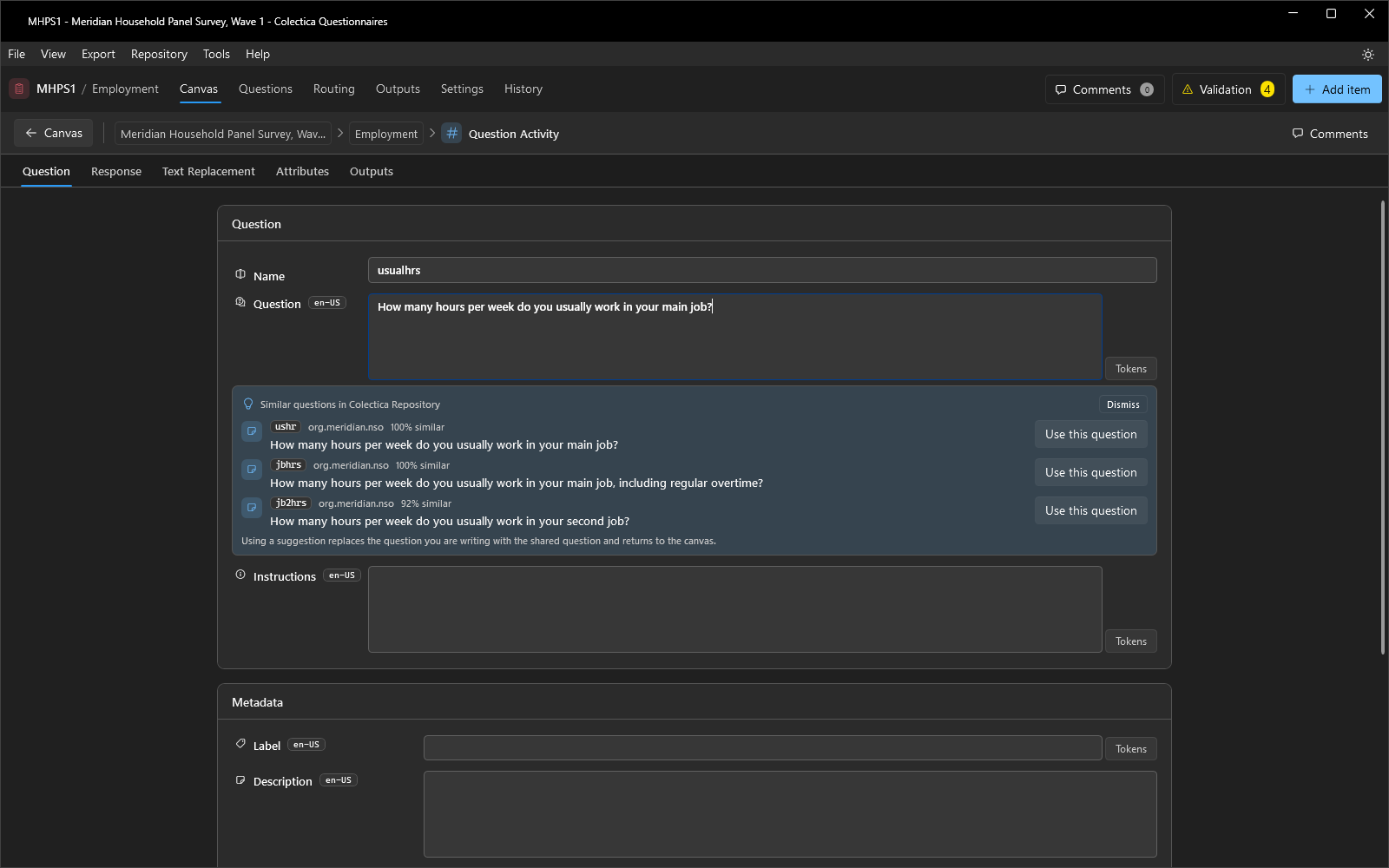
Task: Open Comments panel with 0 count
Action: 1104,89
